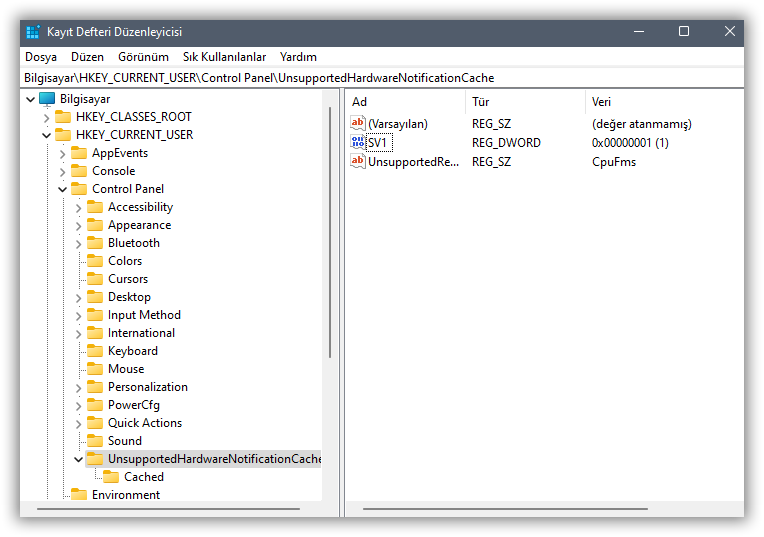Select the Keyboard key in tree
Screen dimensions: 764x537
pyautogui.click(x=132, y=351)
